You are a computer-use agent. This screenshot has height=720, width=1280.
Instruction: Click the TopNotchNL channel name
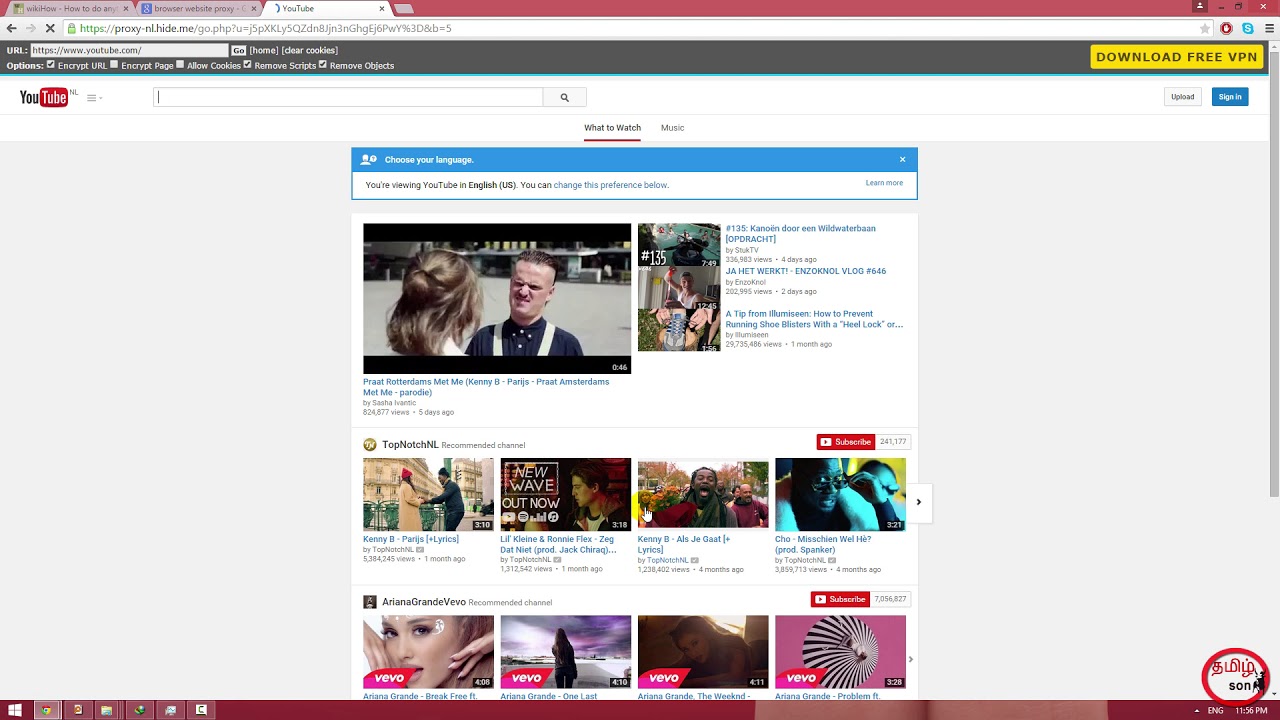(410, 445)
